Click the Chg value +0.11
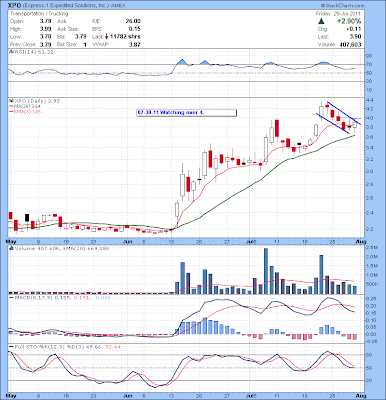 click(354, 29)
